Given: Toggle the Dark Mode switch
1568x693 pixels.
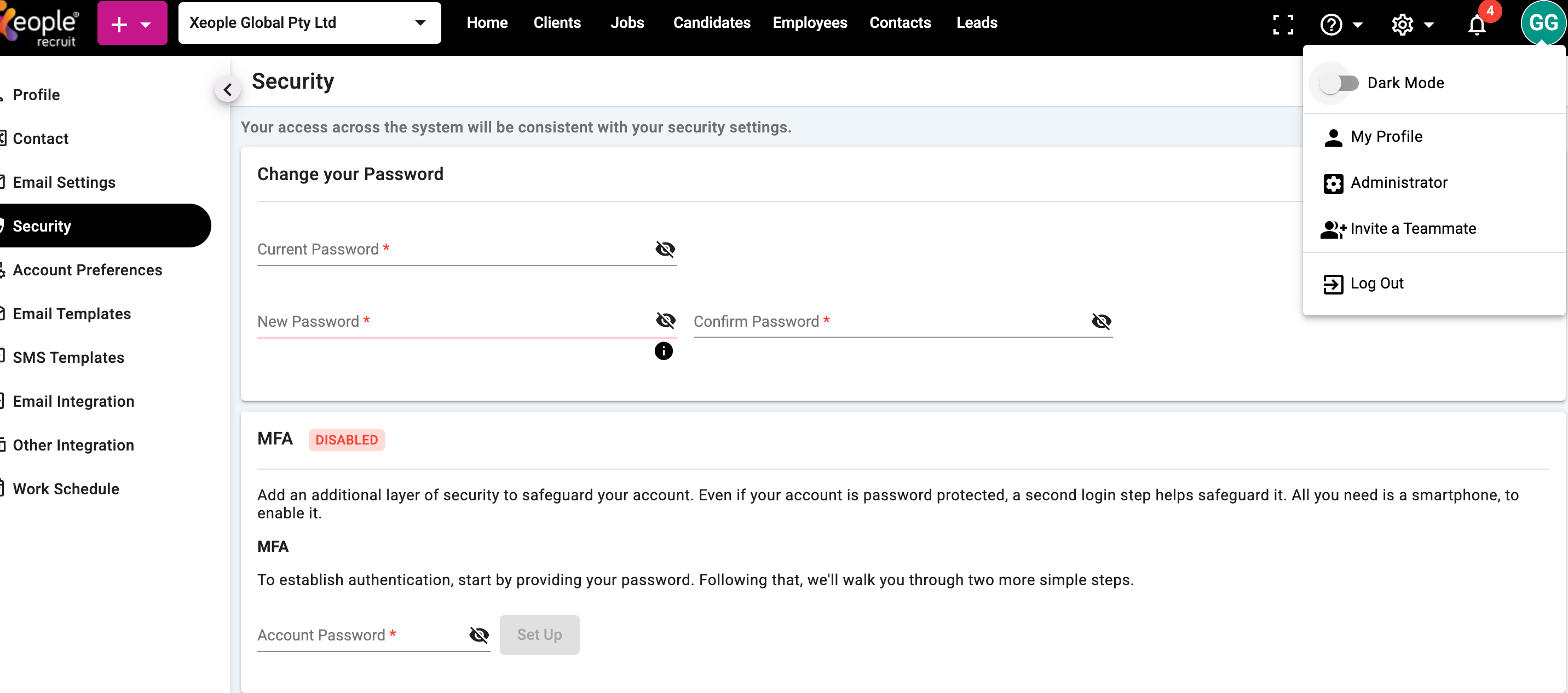Looking at the screenshot, I should 1339,83.
